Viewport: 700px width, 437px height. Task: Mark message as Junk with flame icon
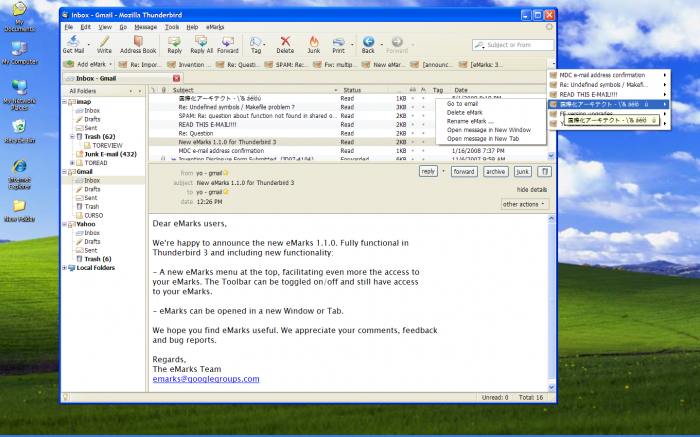click(314, 45)
